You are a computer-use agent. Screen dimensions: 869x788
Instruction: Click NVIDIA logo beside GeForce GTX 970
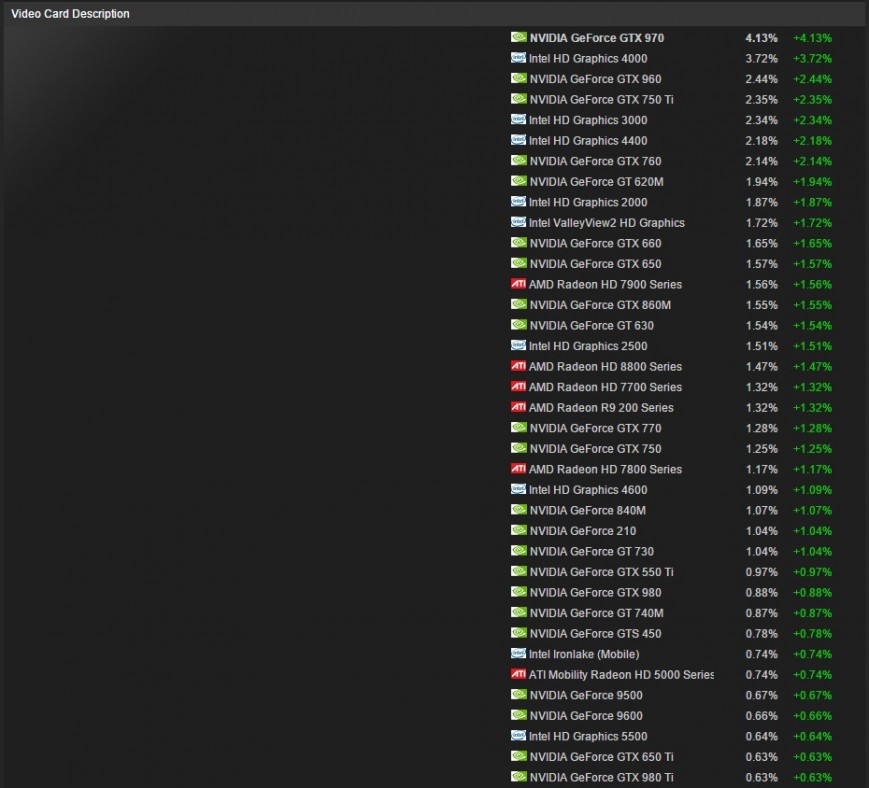click(518, 37)
